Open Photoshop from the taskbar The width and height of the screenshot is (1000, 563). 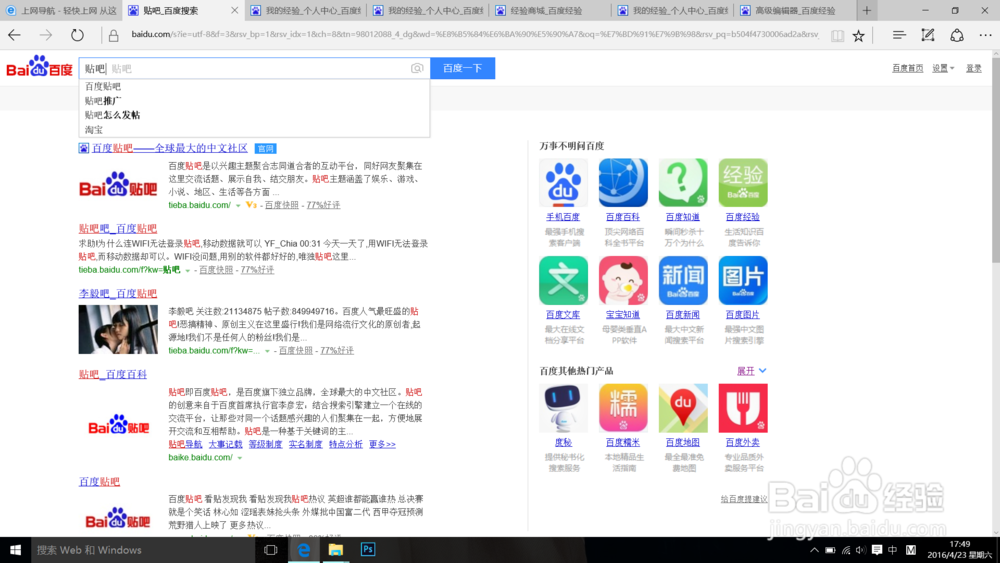pyautogui.click(x=368, y=550)
